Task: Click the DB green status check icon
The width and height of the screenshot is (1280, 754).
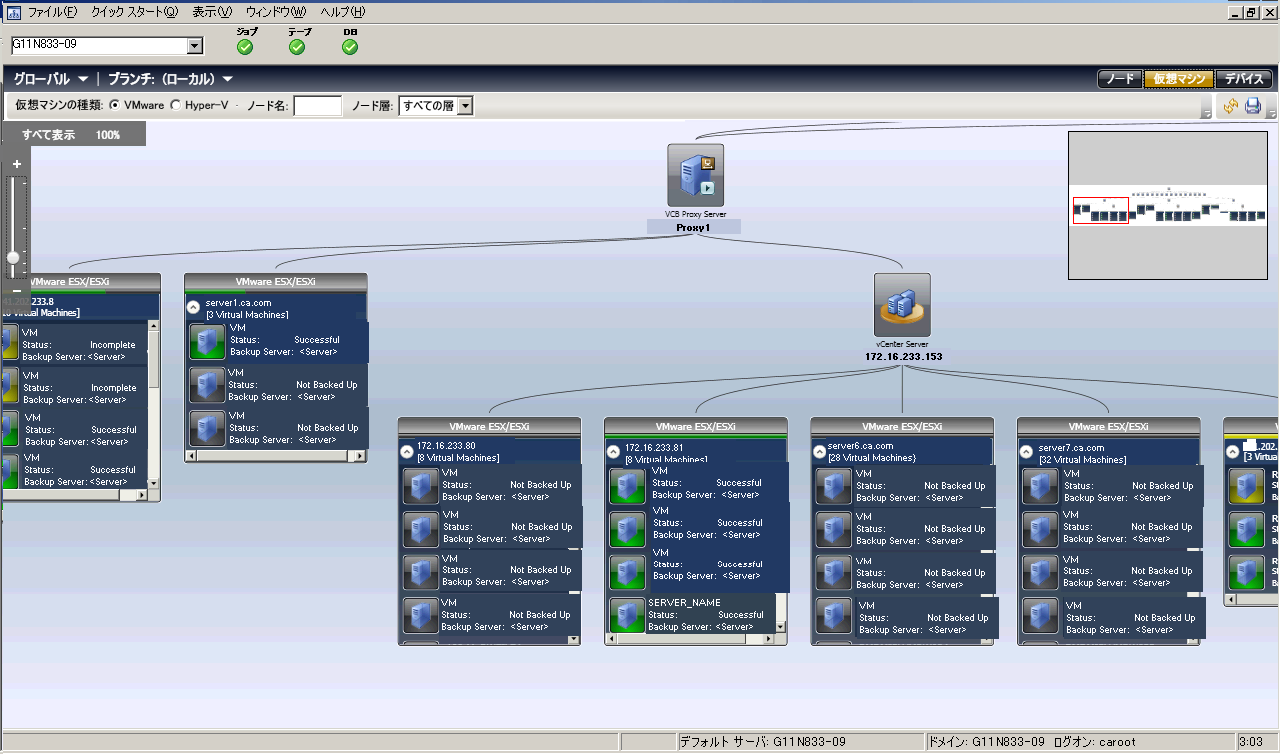Action: click(x=350, y=47)
